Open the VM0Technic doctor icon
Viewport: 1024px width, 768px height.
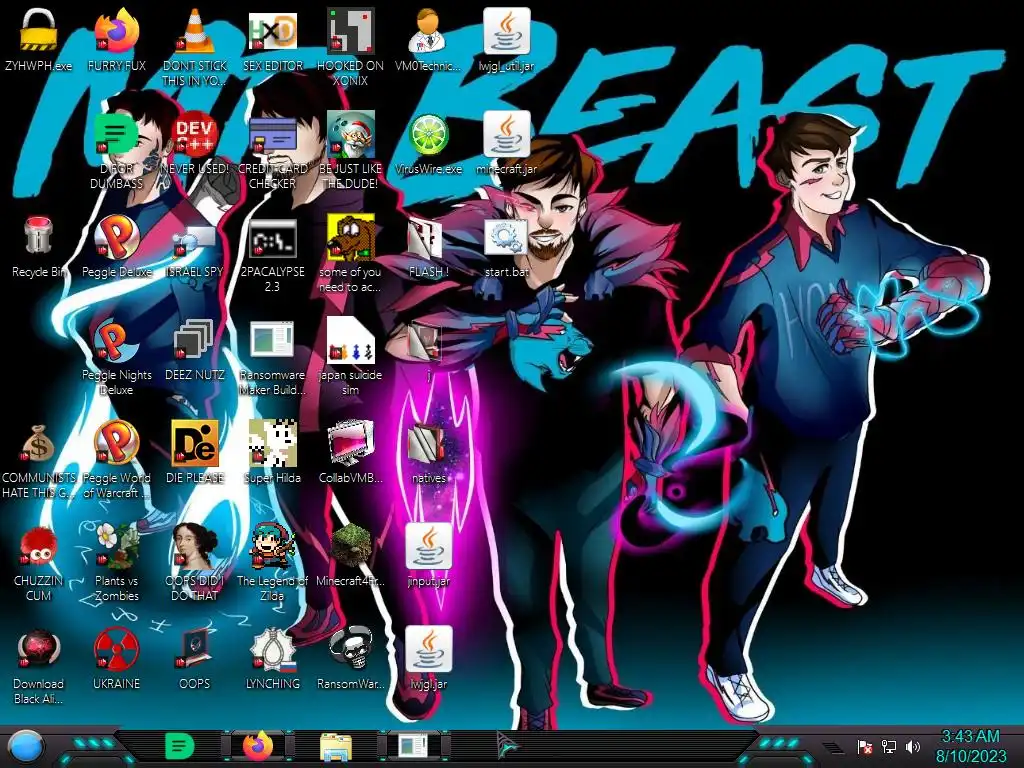[x=428, y=30]
